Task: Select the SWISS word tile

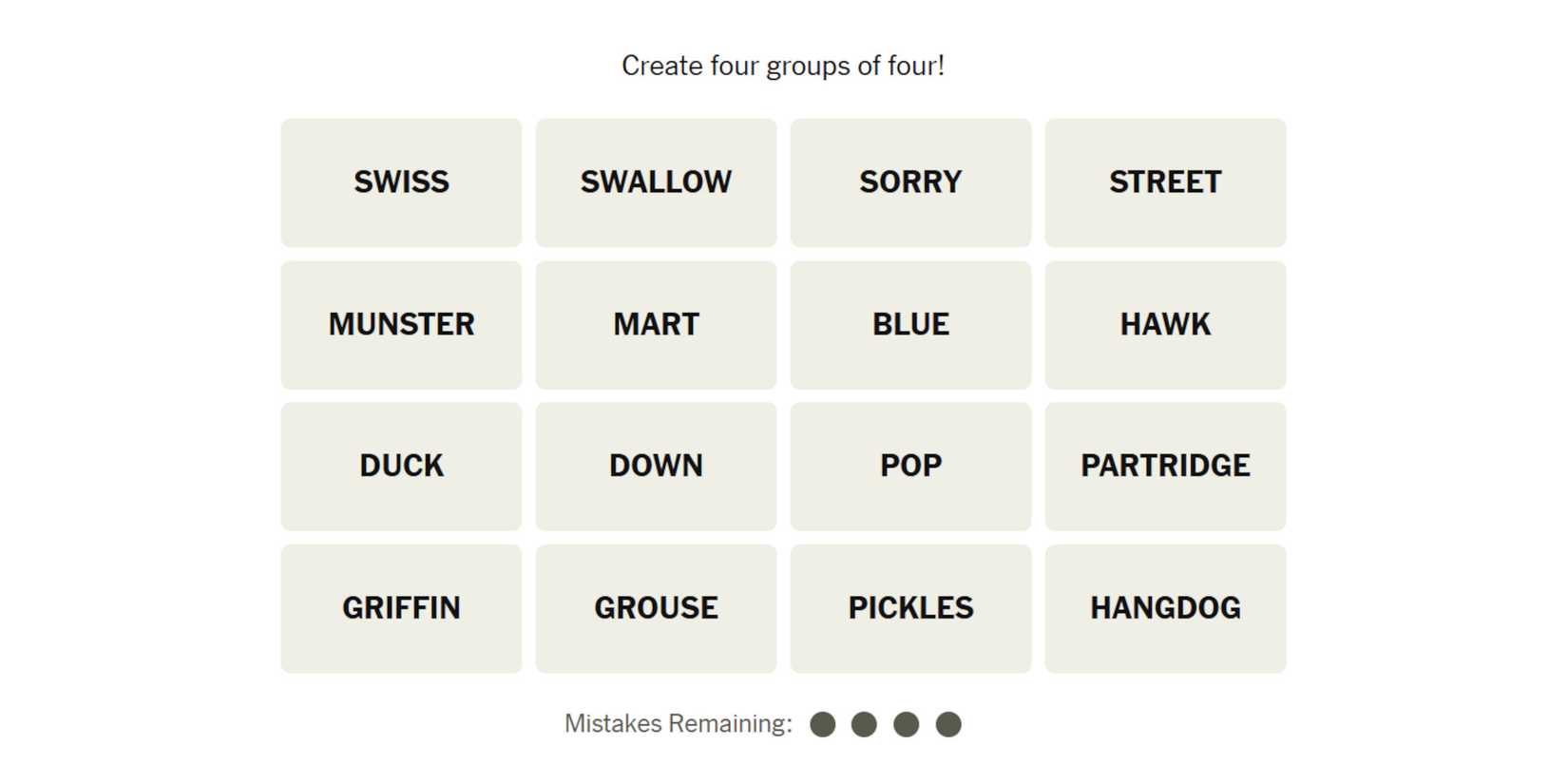Action: (401, 182)
